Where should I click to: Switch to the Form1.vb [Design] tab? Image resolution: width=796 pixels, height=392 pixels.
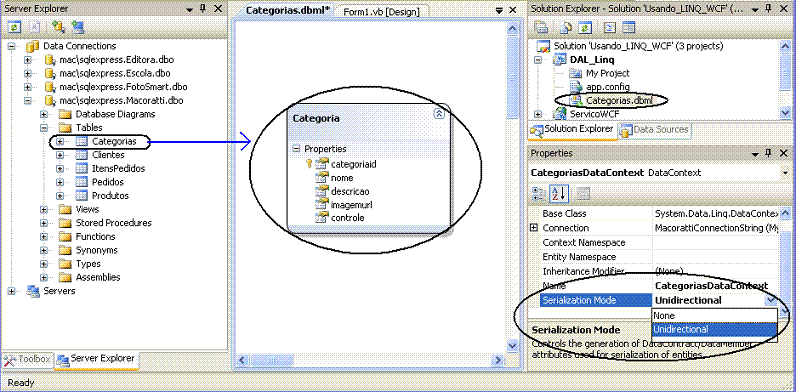pyautogui.click(x=382, y=12)
